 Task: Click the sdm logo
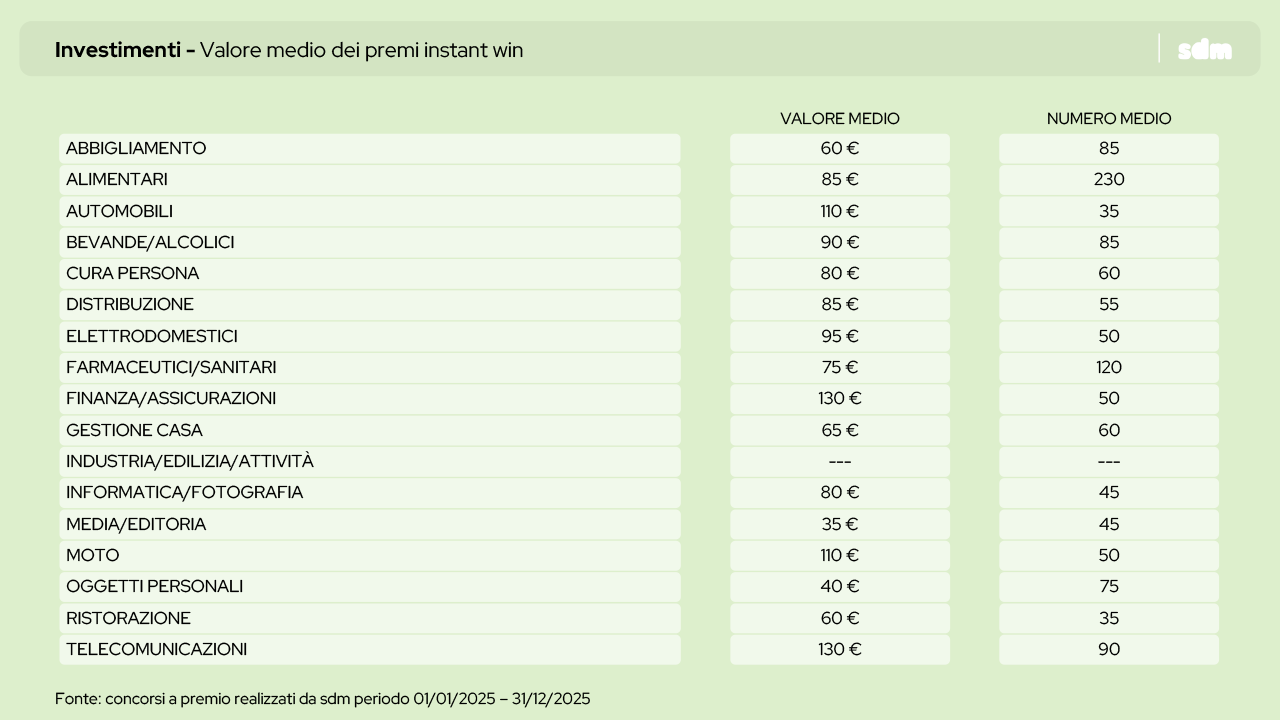coord(1204,50)
